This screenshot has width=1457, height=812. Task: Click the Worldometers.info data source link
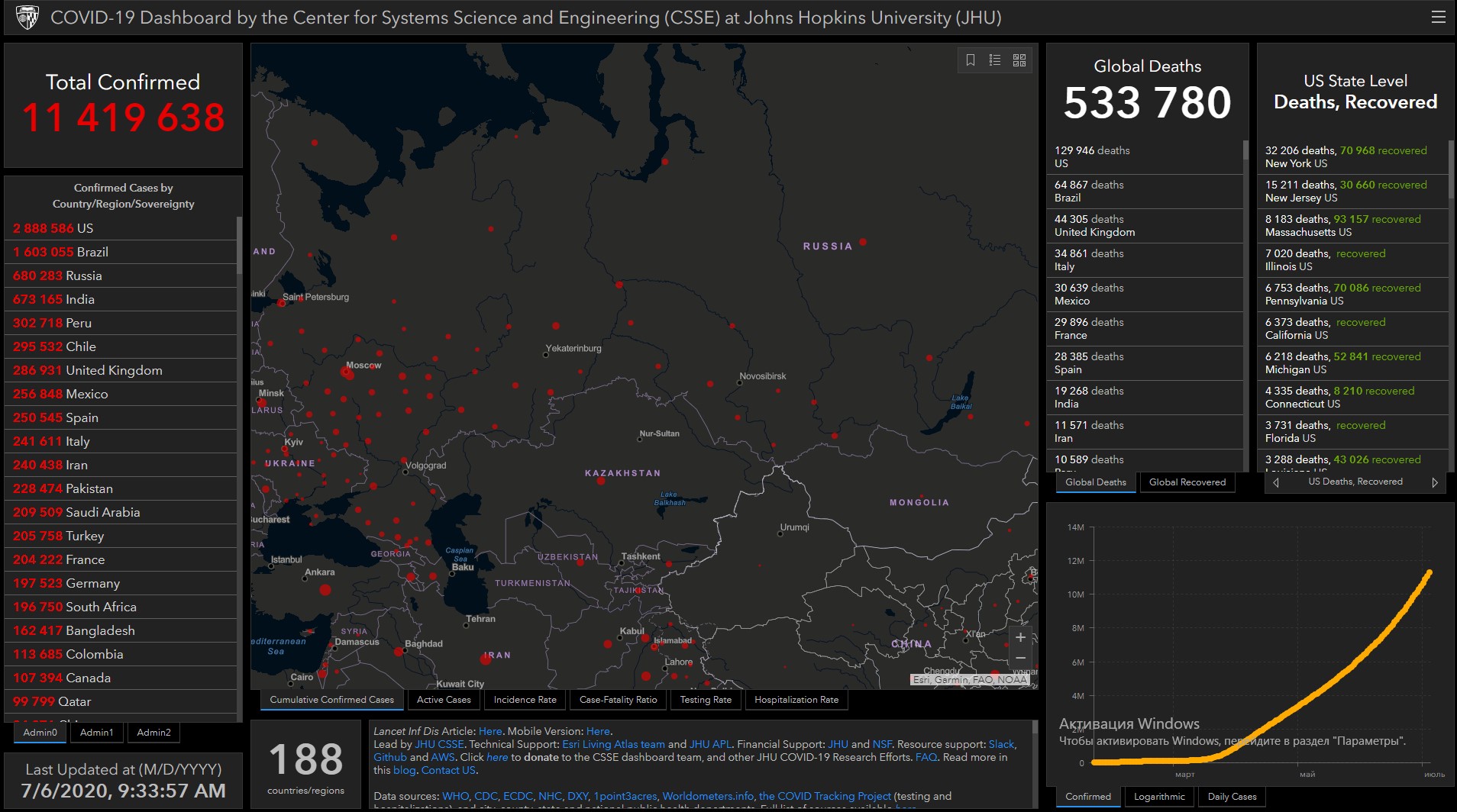(x=707, y=796)
